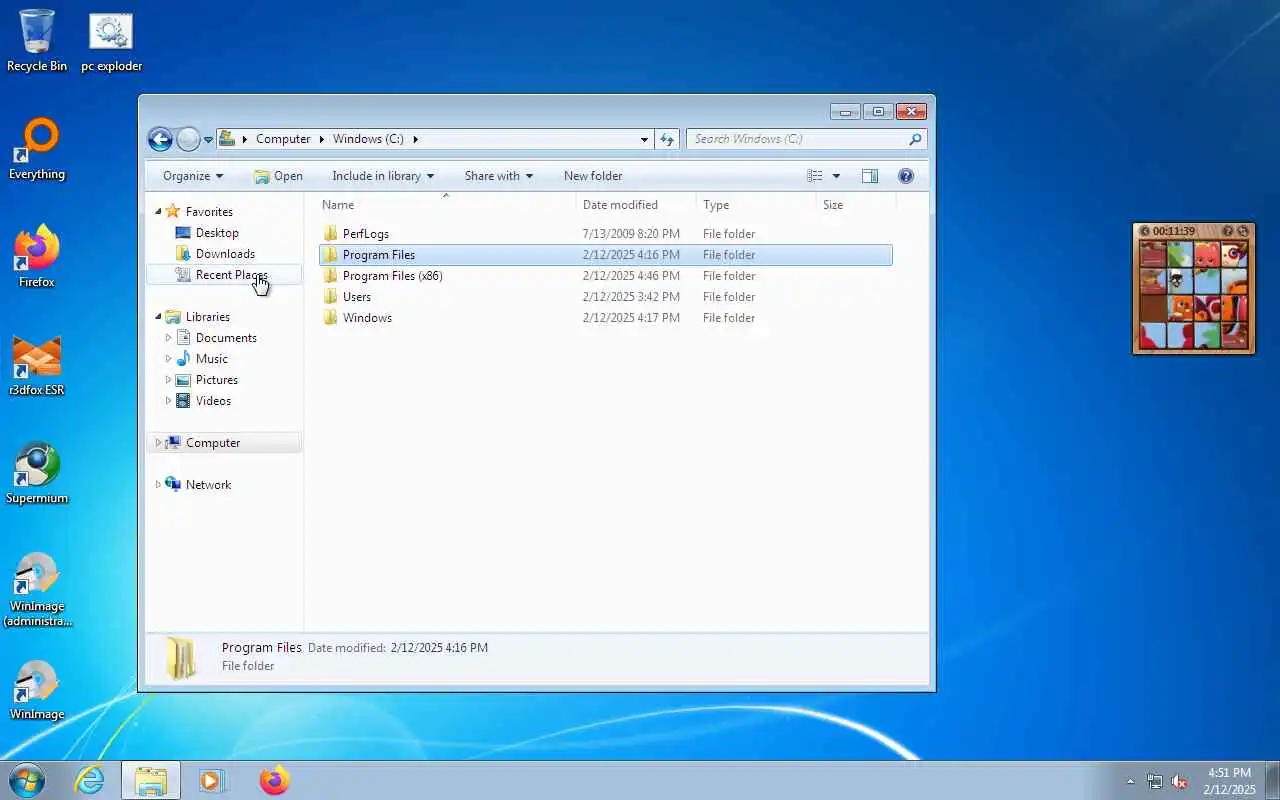Open the address bar history dropdown
1280x800 pixels.
[644, 139]
